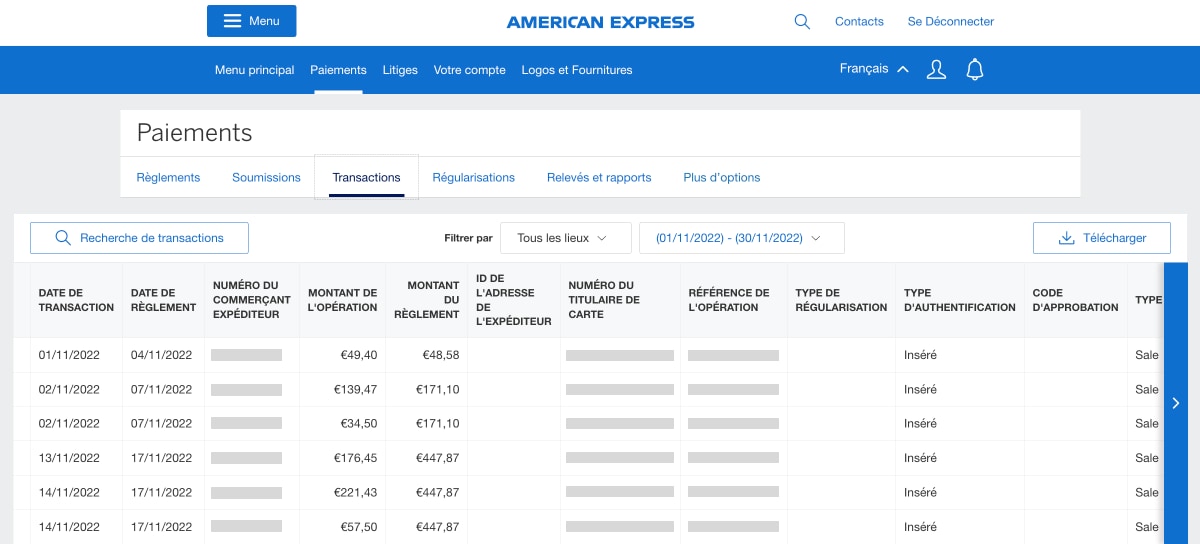Open Logos et Fournitures
This screenshot has width=1200, height=544.
[x=577, y=70]
